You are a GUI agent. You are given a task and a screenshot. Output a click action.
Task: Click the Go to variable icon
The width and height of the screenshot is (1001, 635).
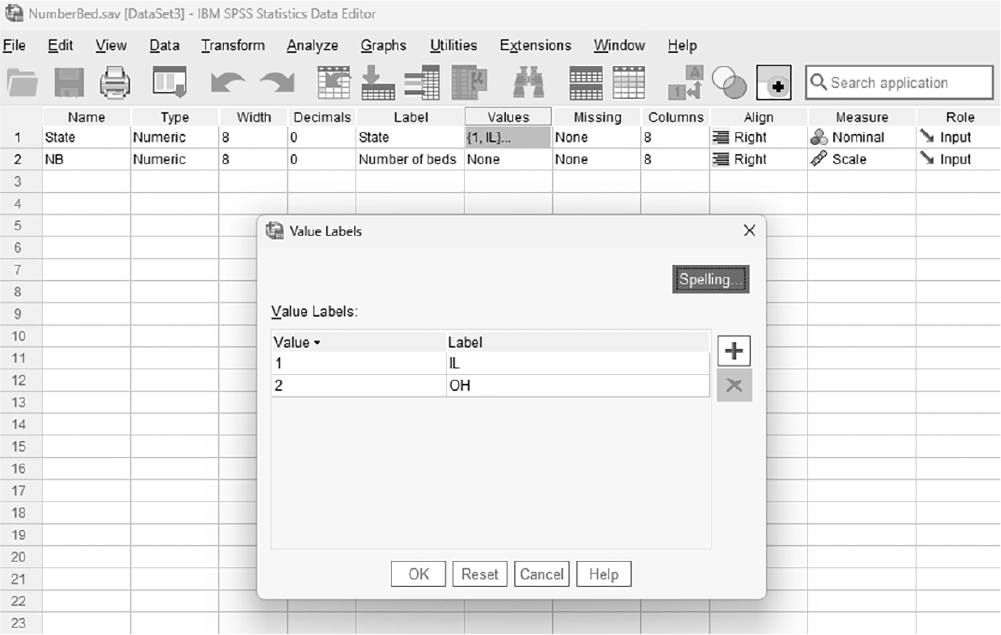(378, 83)
